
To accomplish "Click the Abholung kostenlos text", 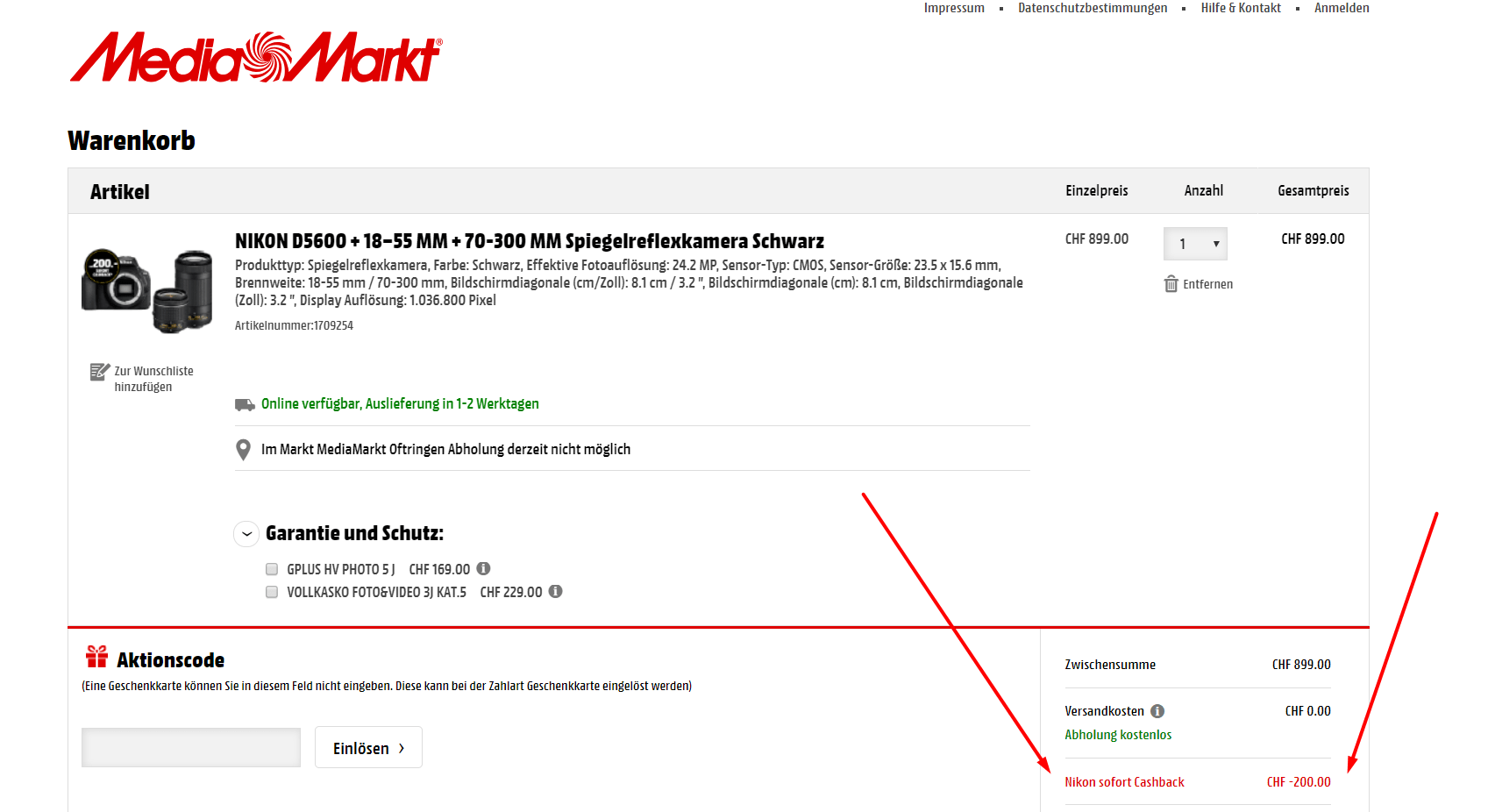I will (x=1118, y=735).
